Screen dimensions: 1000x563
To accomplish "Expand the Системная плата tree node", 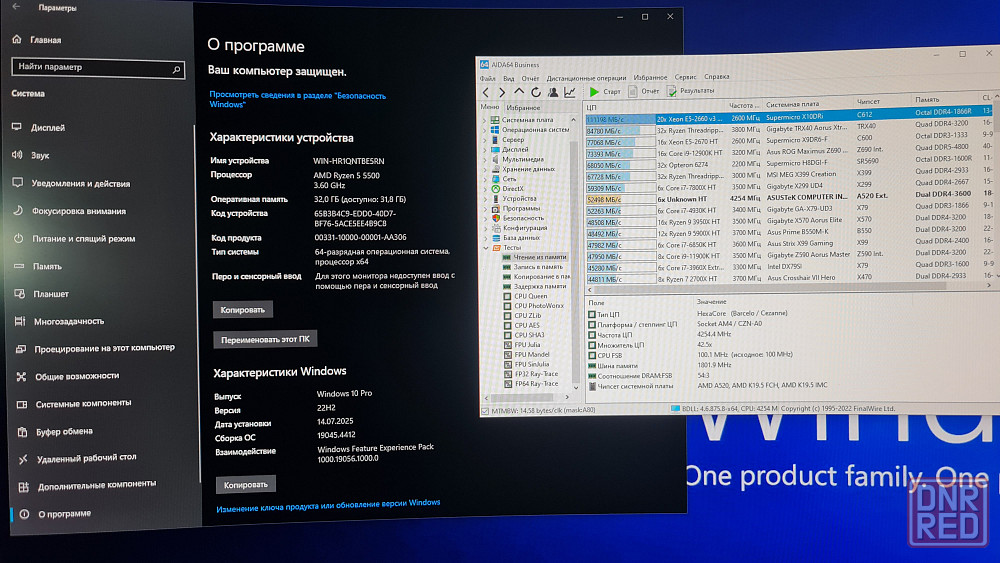I will click(x=484, y=120).
